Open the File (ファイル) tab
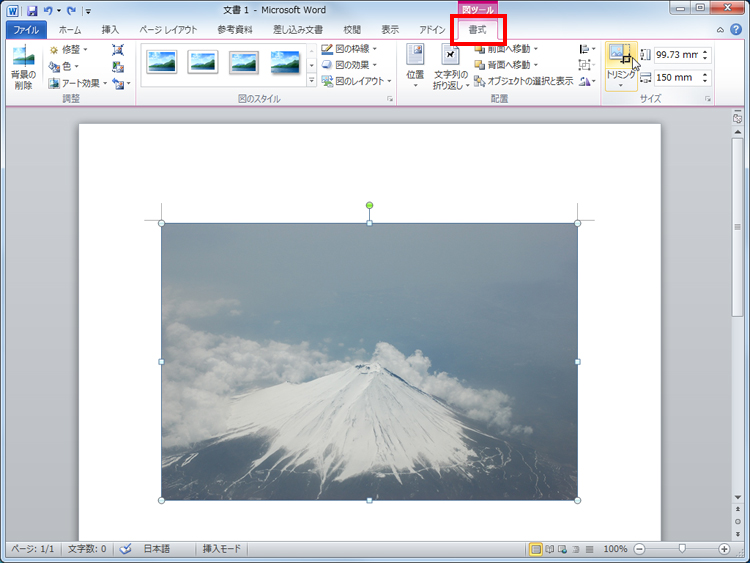The image size is (750, 563). 26,30
